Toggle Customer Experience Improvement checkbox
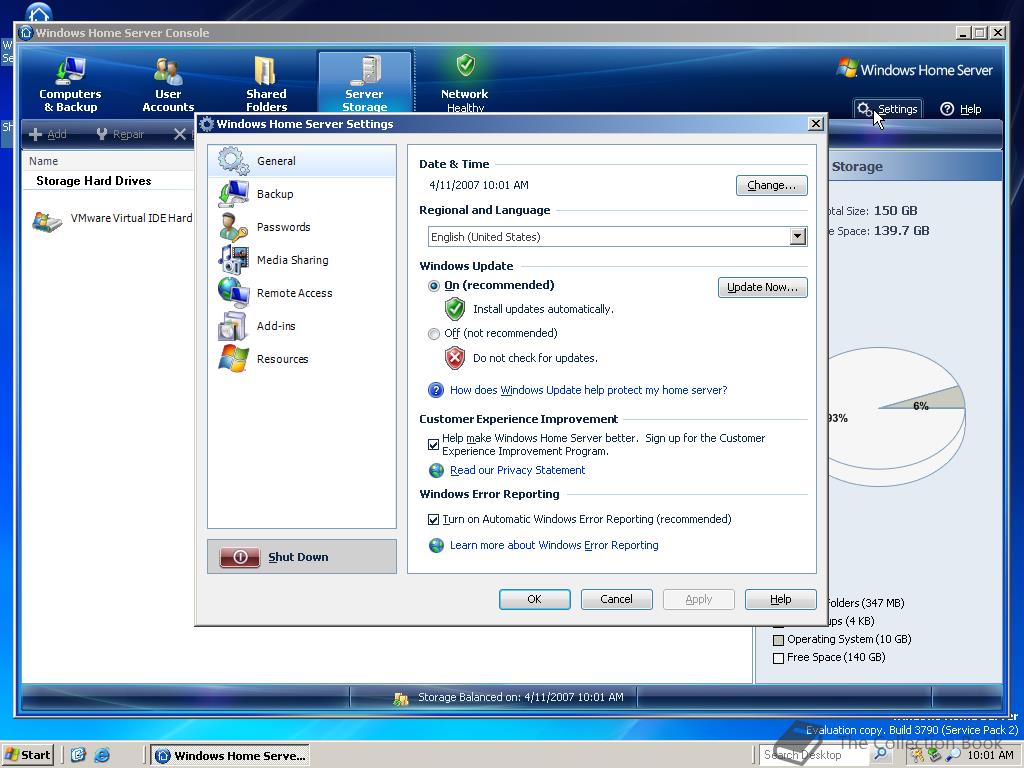This screenshot has height=768, width=1024. [x=433, y=445]
